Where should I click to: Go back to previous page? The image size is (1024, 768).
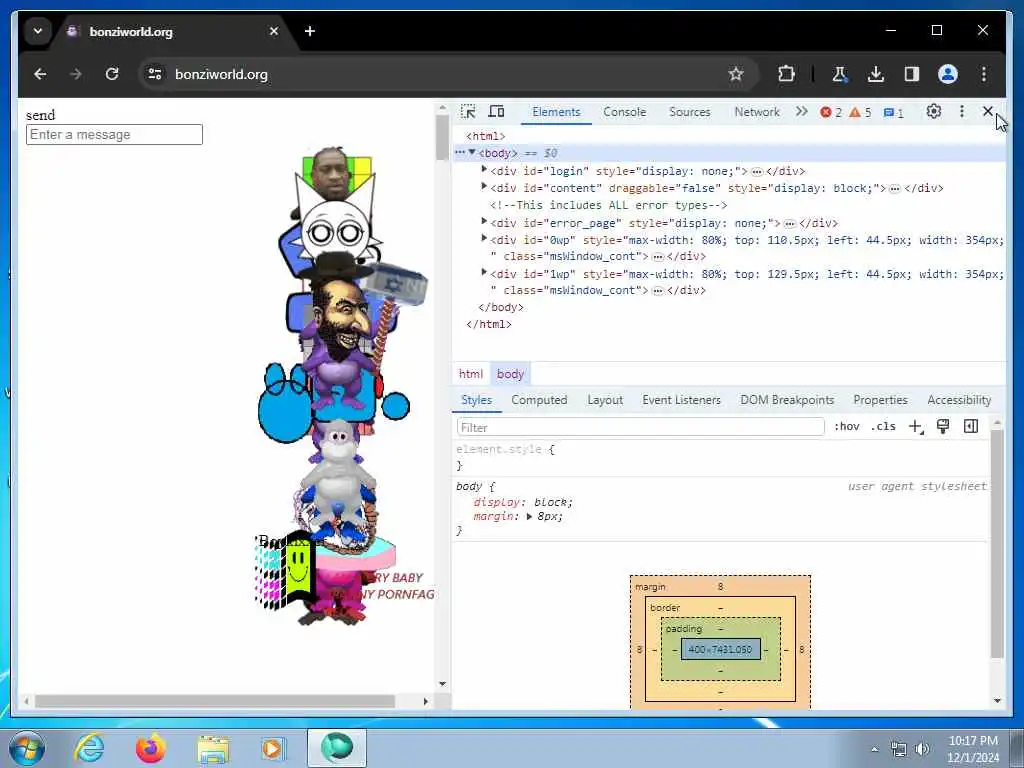(40, 74)
